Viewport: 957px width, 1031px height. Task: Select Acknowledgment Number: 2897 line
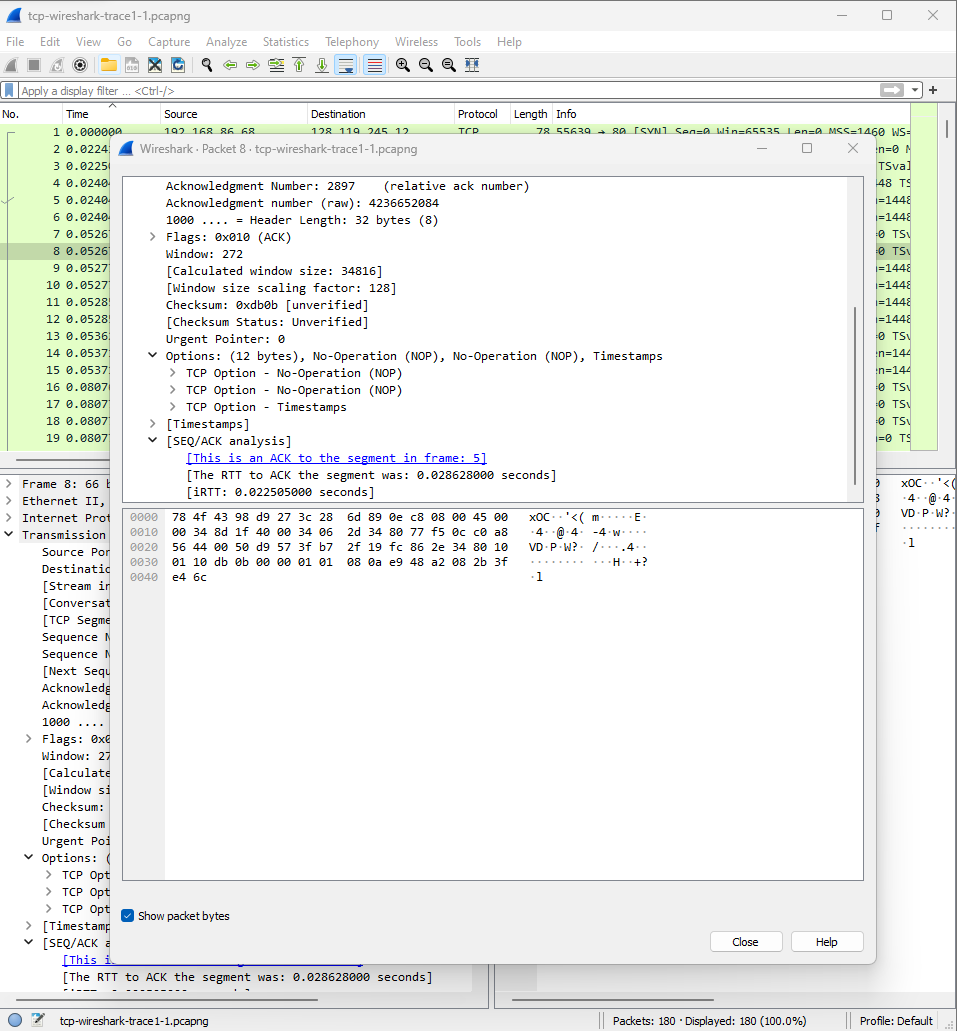(x=347, y=186)
